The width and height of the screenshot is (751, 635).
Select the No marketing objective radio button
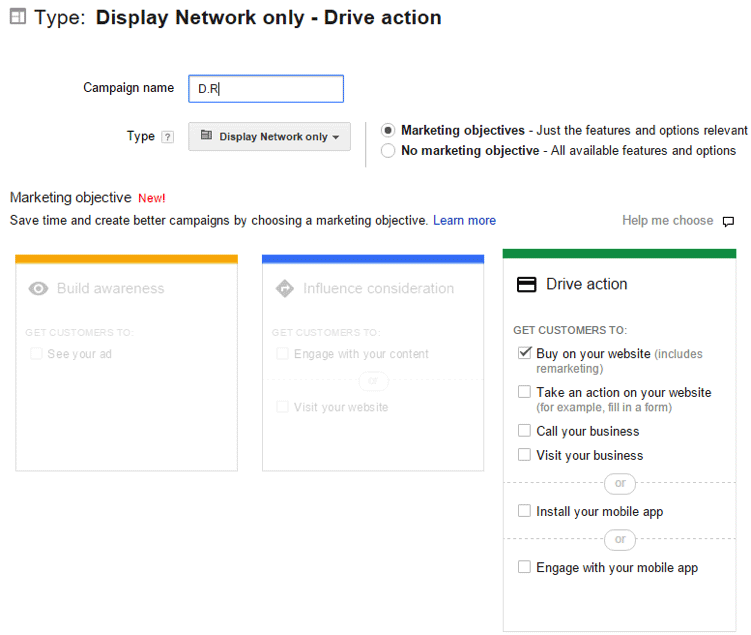pyautogui.click(x=388, y=151)
